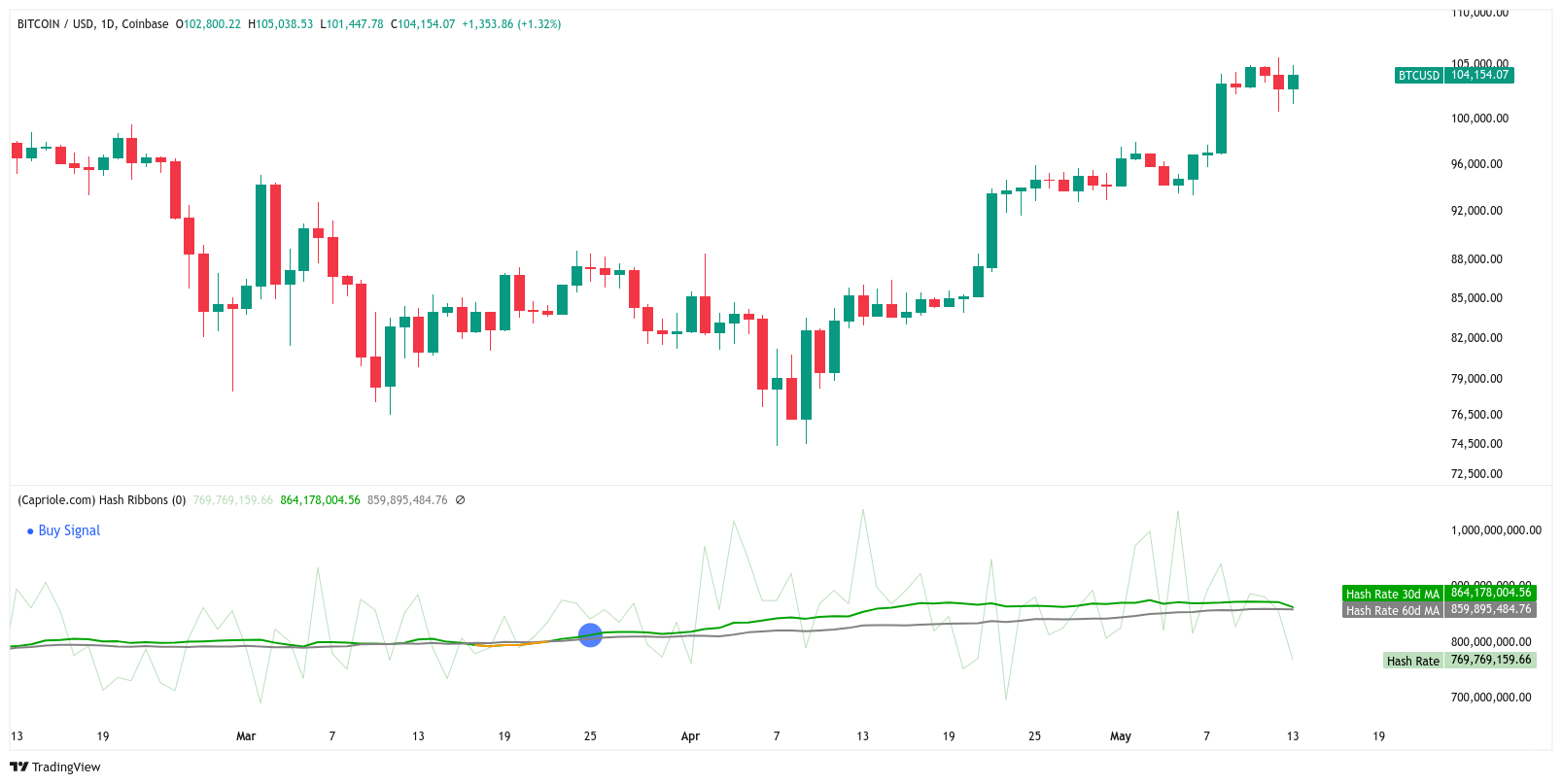Screen dimensions: 1562x784
Task: Click the 864,178,004.56 30d MA value tag
Action: click(1490, 593)
